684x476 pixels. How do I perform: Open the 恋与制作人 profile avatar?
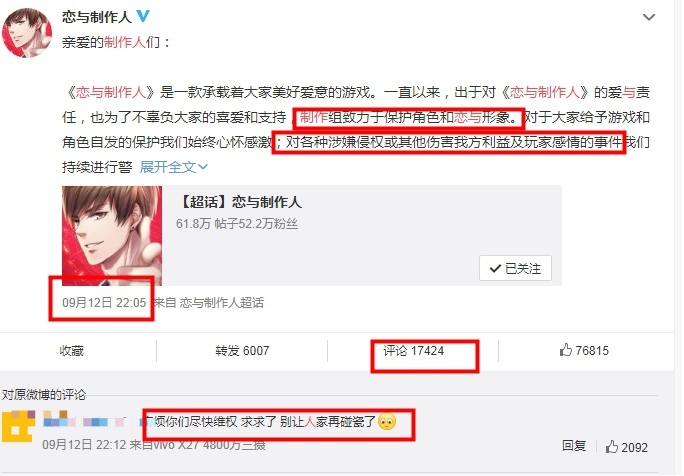(x=27, y=33)
